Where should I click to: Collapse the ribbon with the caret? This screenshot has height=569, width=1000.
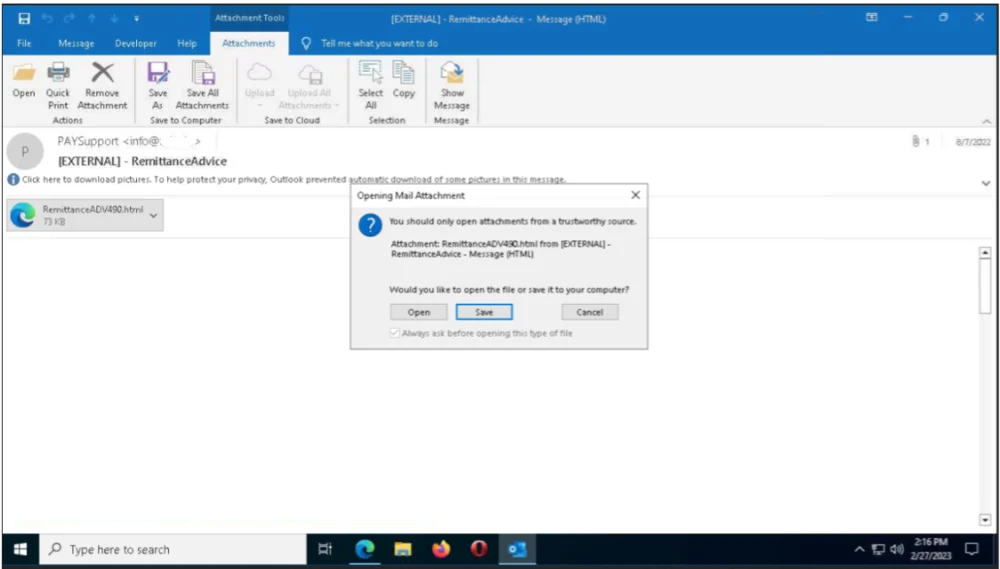987,122
